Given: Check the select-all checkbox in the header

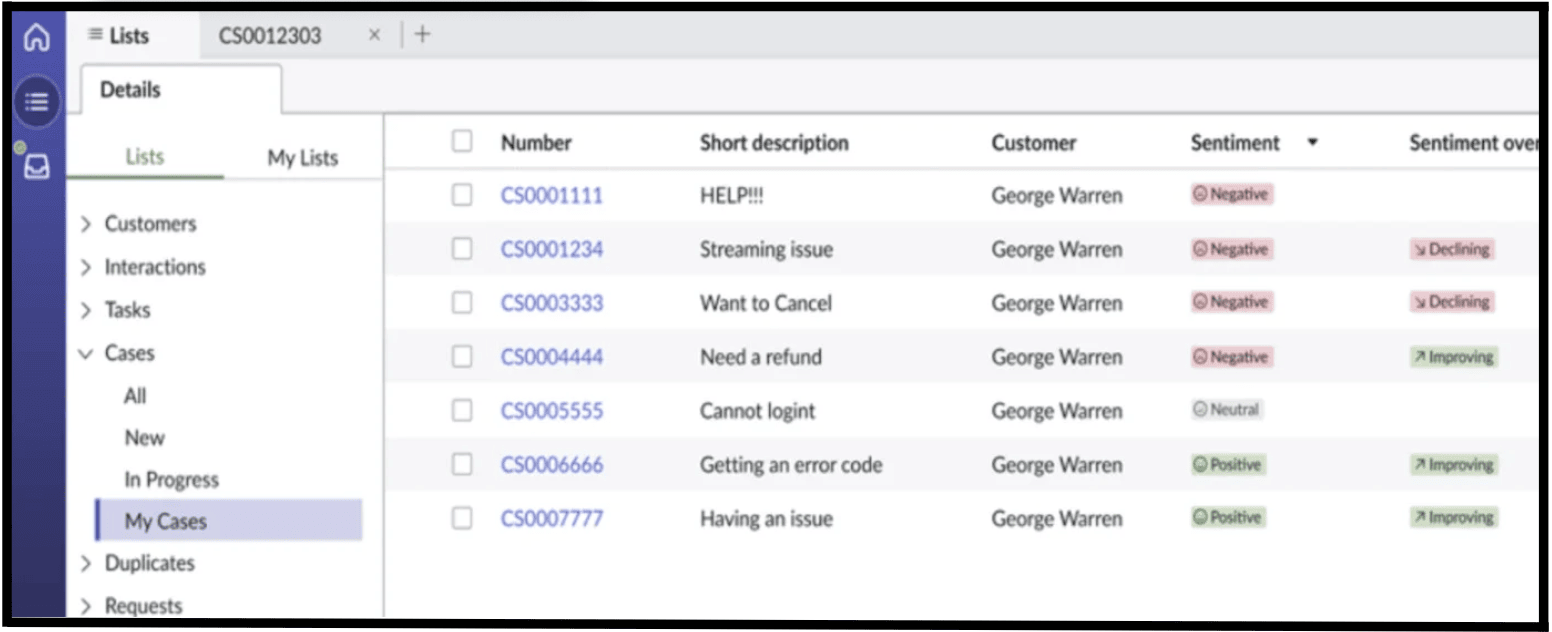Looking at the screenshot, I should coord(461,141).
